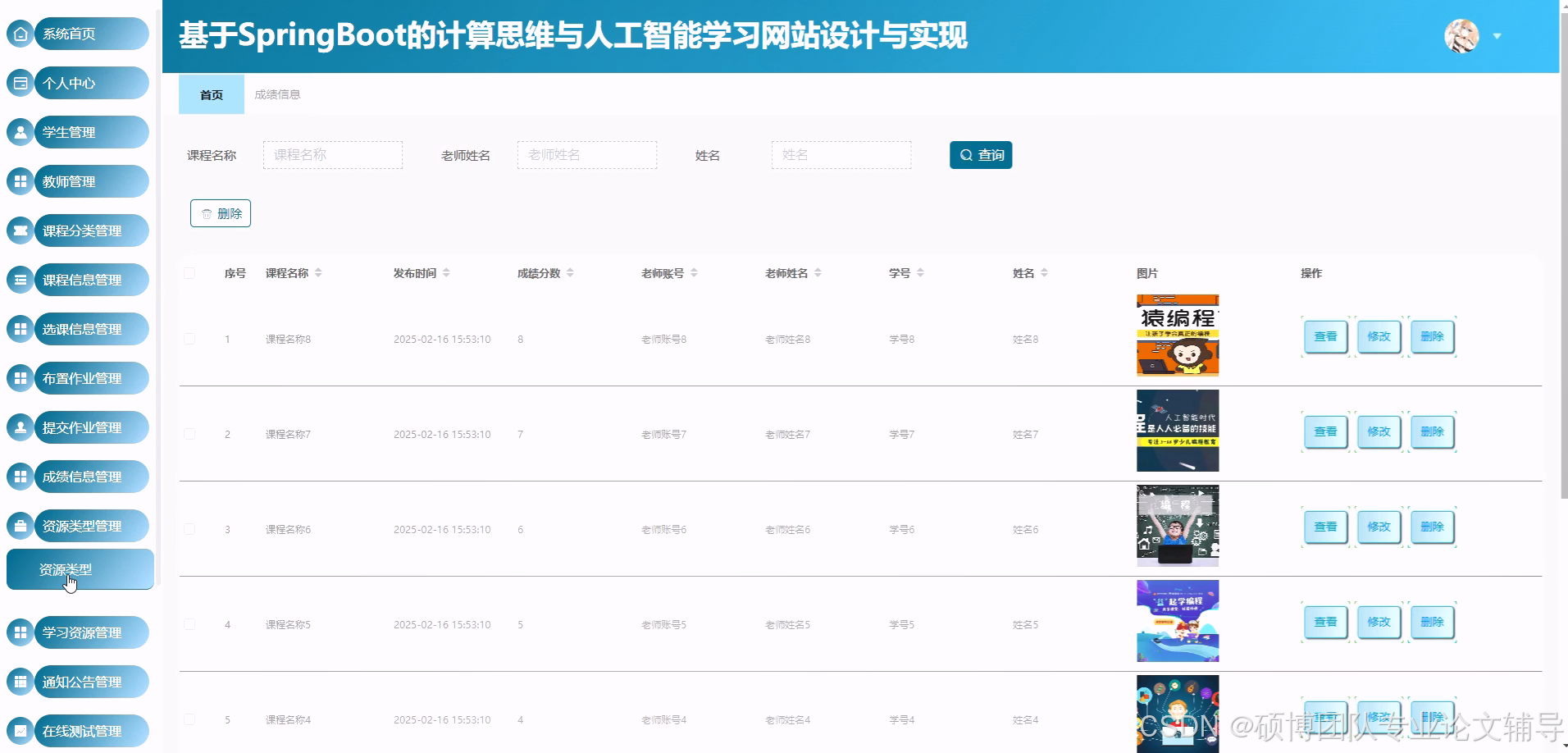1568x753 pixels.
Task: Open the 猿编程 image thumbnail
Action: tap(1178, 335)
